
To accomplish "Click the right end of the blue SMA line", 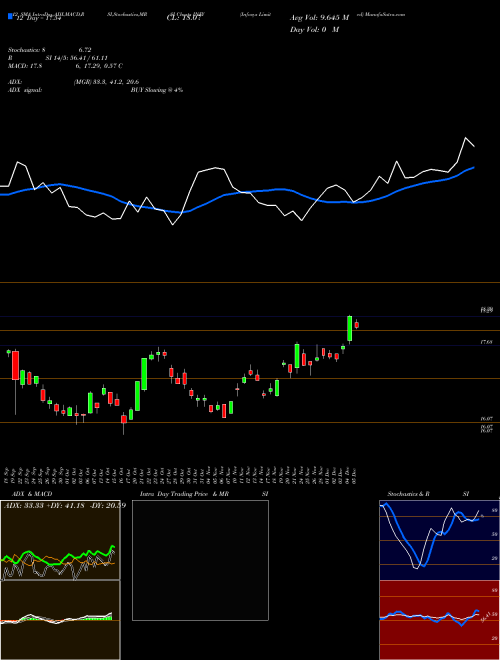I will (474, 168).
